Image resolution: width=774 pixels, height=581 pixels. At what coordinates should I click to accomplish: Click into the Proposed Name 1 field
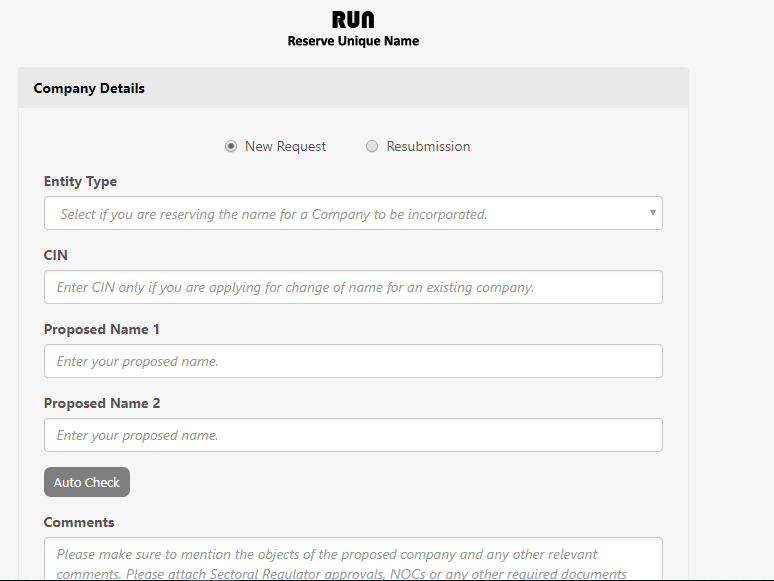[x=353, y=361]
